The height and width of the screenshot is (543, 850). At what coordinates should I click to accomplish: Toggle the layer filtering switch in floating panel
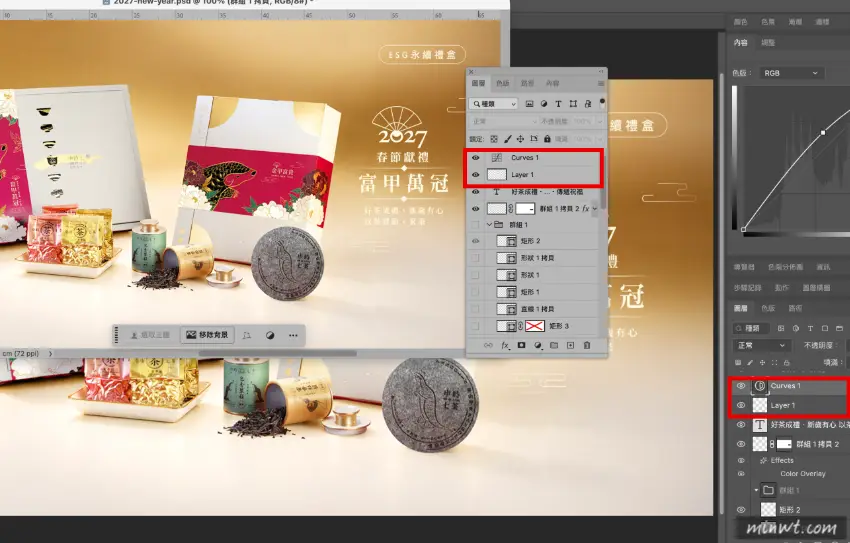point(602,102)
